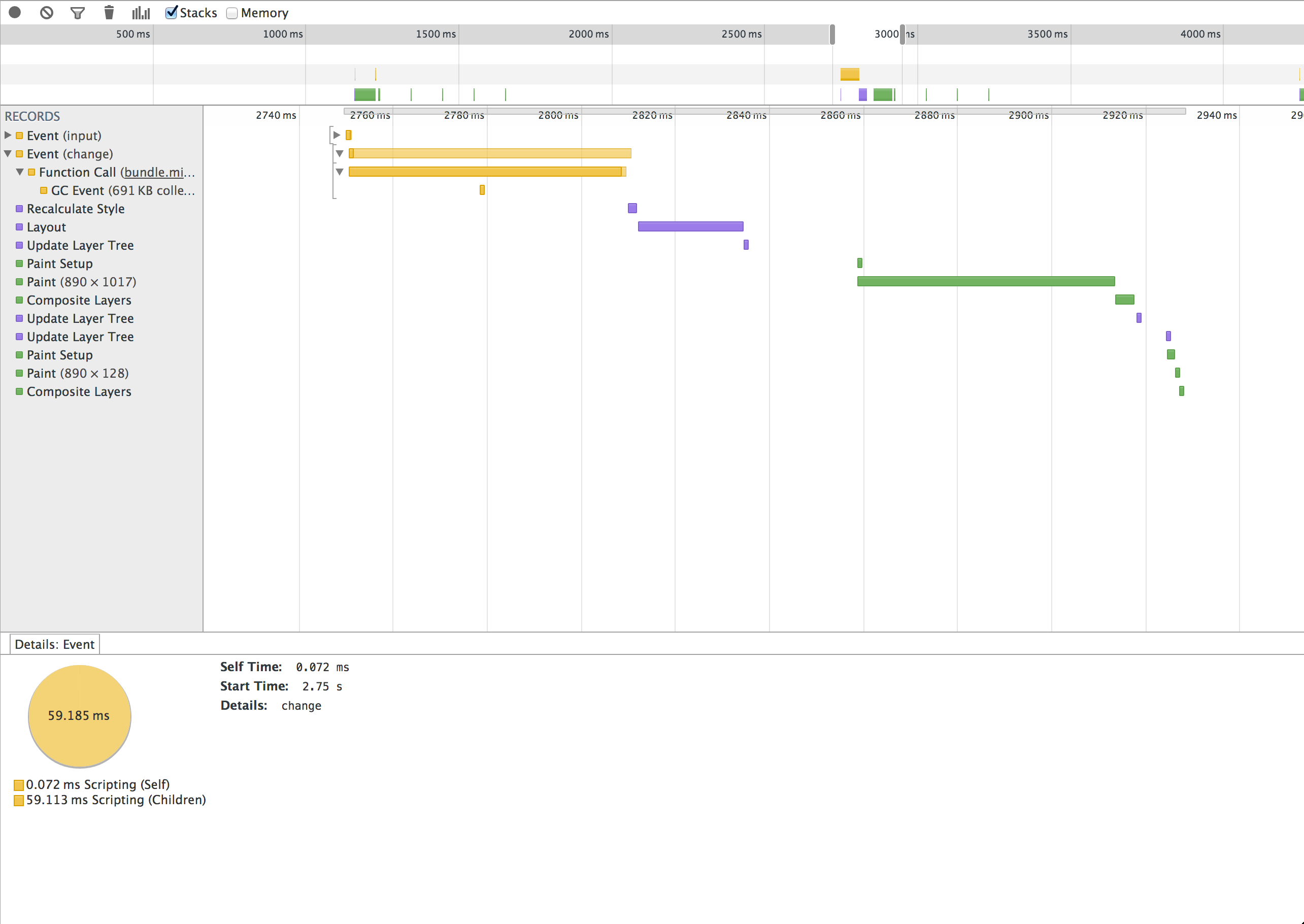
Task: Click the right overview handle near 3000 ms
Action: (902, 35)
